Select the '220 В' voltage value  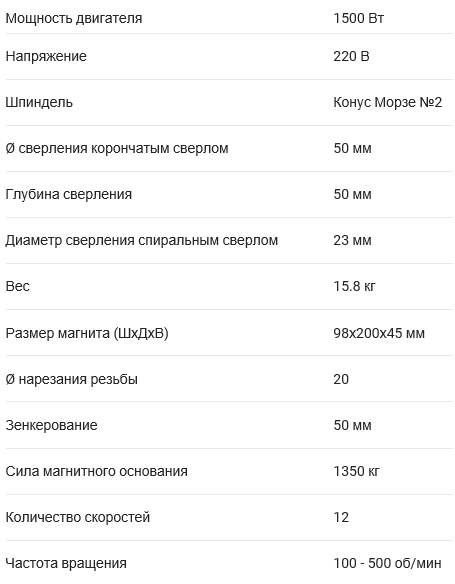point(351,56)
